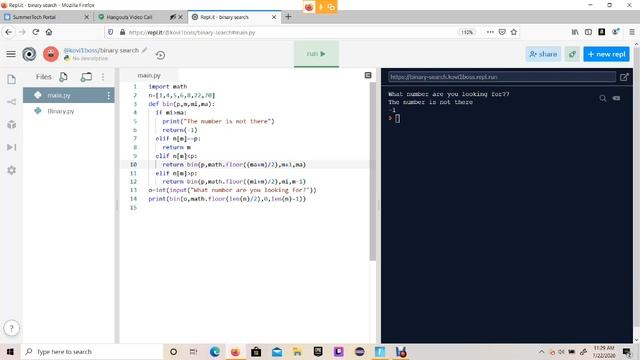This screenshot has height=360, width=640.
Task: Go forward in browser history
Action: coord(22,32)
